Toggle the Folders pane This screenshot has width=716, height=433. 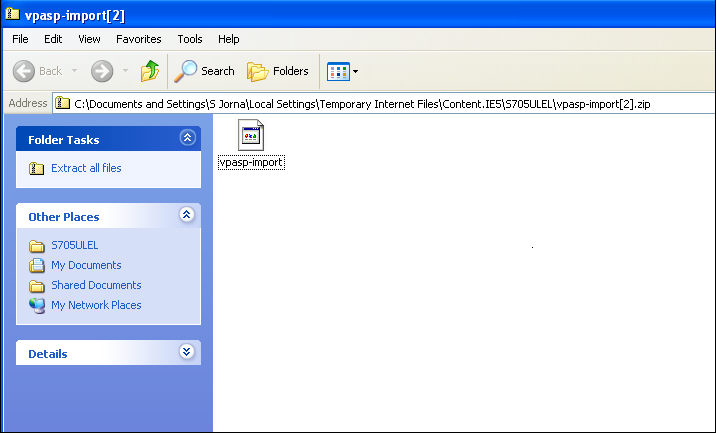pyautogui.click(x=278, y=71)
